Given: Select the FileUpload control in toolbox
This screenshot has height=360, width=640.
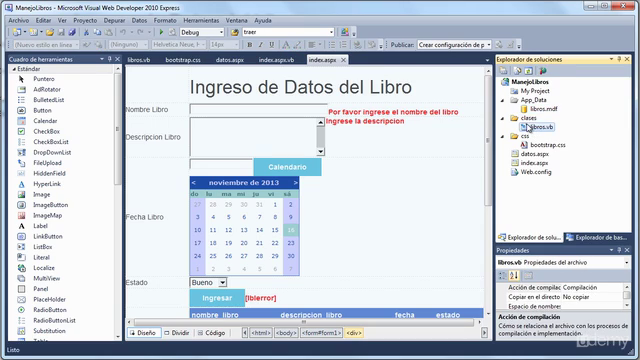Looking at the screenshot, I should click(47, 163).
